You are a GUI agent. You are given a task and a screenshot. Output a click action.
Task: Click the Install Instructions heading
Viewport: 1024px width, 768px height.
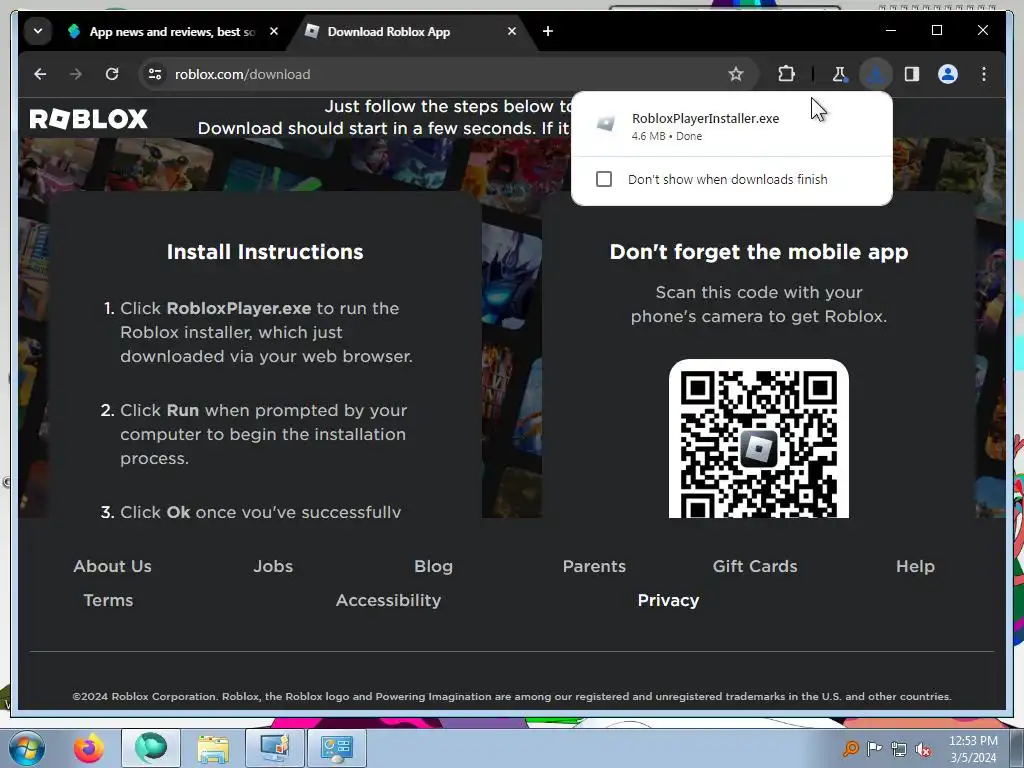265,252
